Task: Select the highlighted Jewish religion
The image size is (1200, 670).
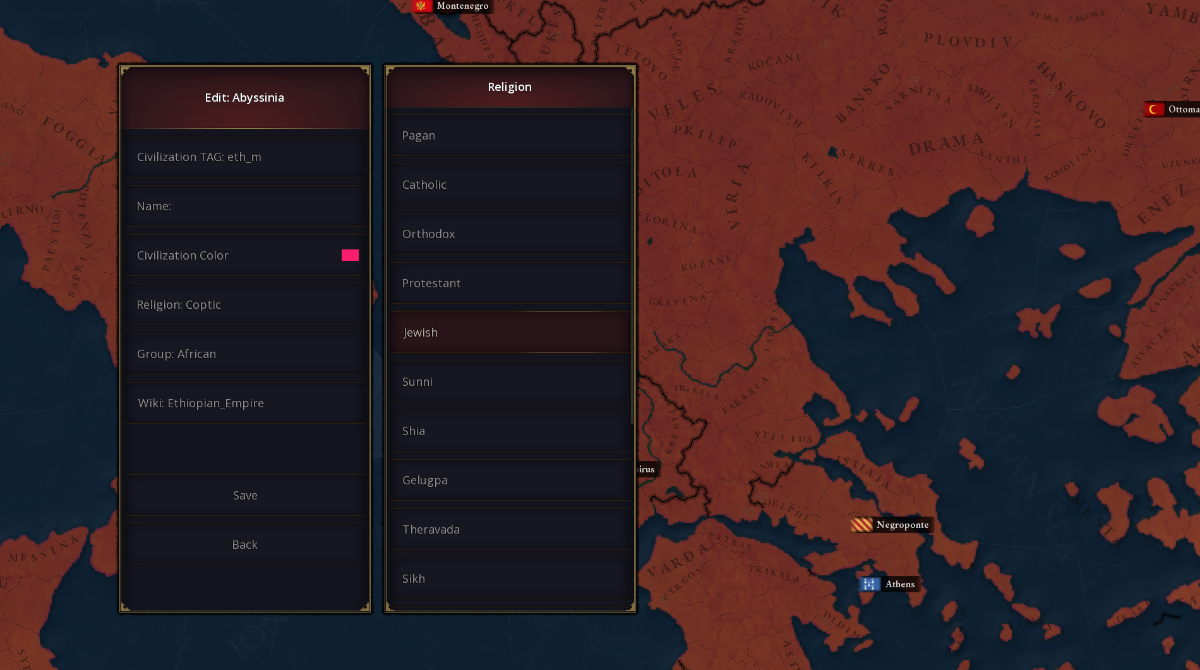Action: tap(510, 332)
